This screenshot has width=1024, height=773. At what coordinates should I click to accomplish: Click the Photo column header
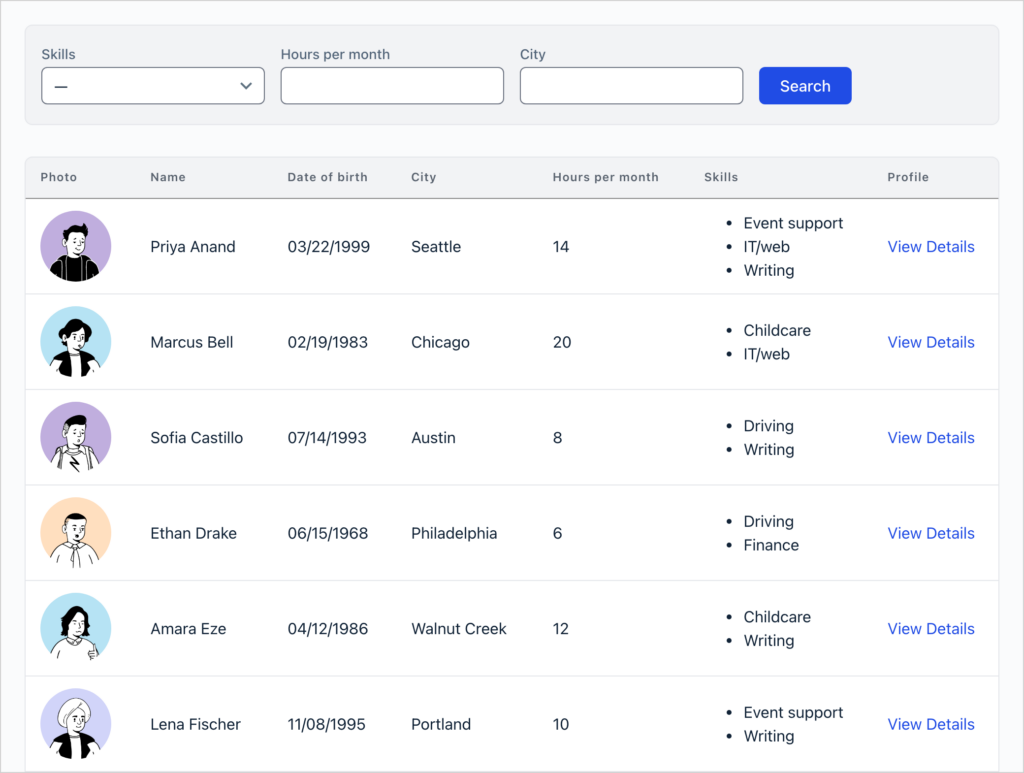tap(59, 177)
